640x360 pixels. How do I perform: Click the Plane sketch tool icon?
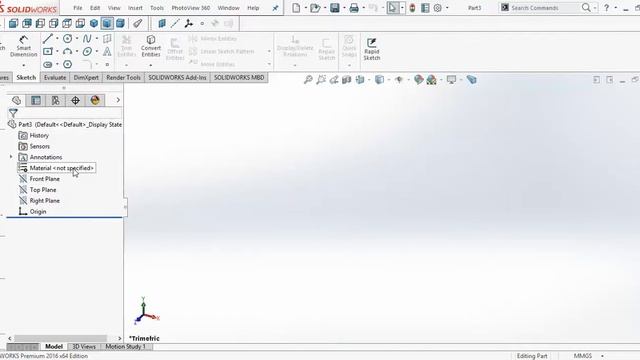tap(107, 39)
